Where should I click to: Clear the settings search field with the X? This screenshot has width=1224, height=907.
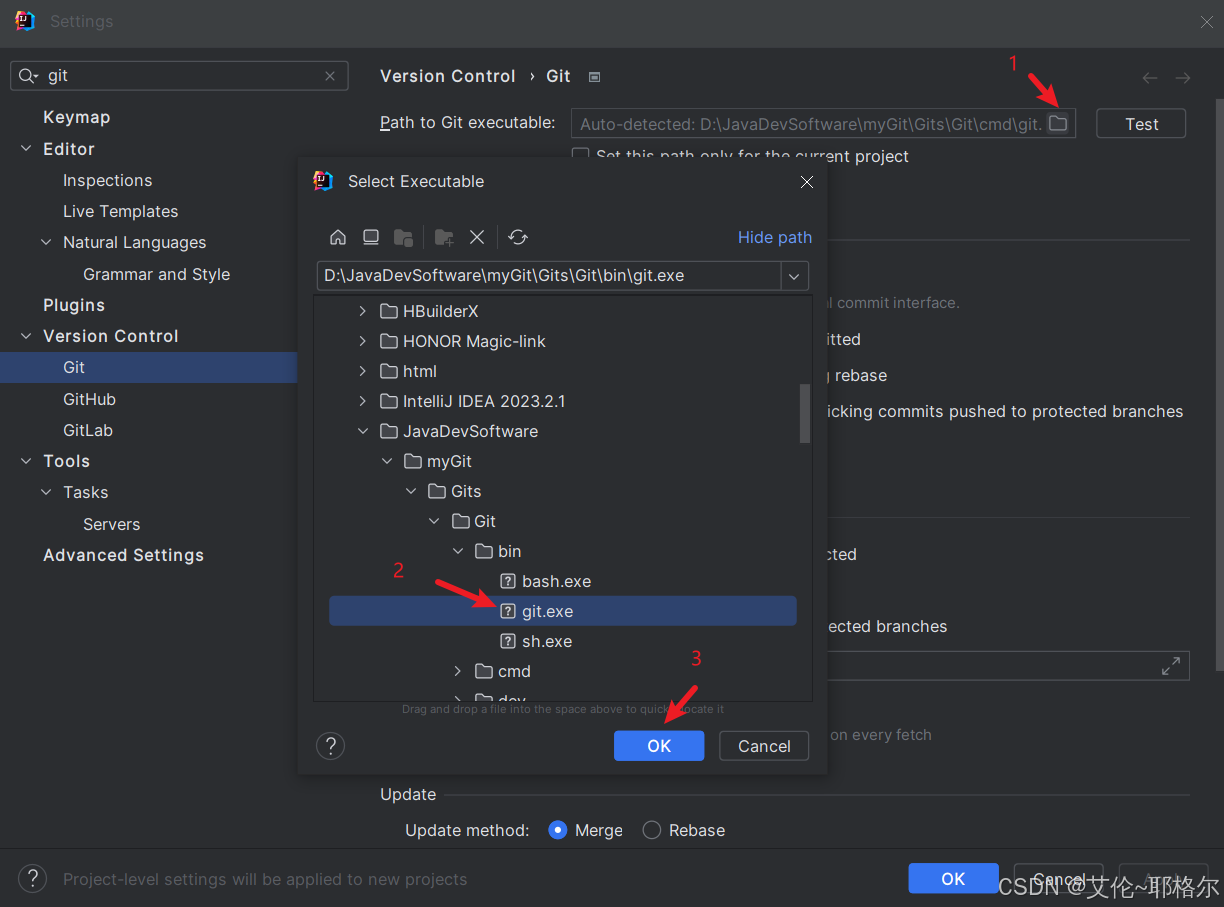pyautogui.click(x=330, y=76)
